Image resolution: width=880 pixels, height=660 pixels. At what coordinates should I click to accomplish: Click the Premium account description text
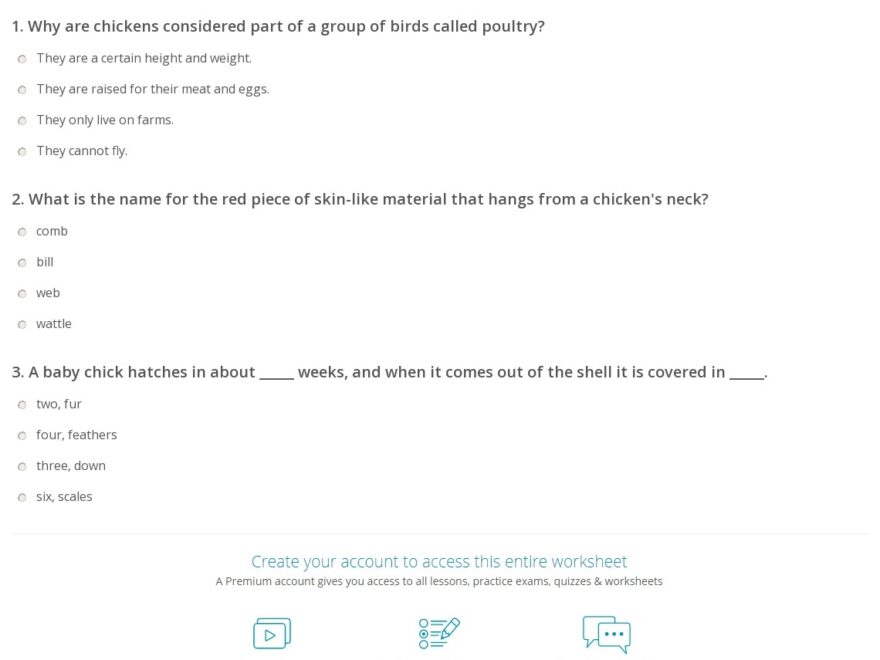440,581
